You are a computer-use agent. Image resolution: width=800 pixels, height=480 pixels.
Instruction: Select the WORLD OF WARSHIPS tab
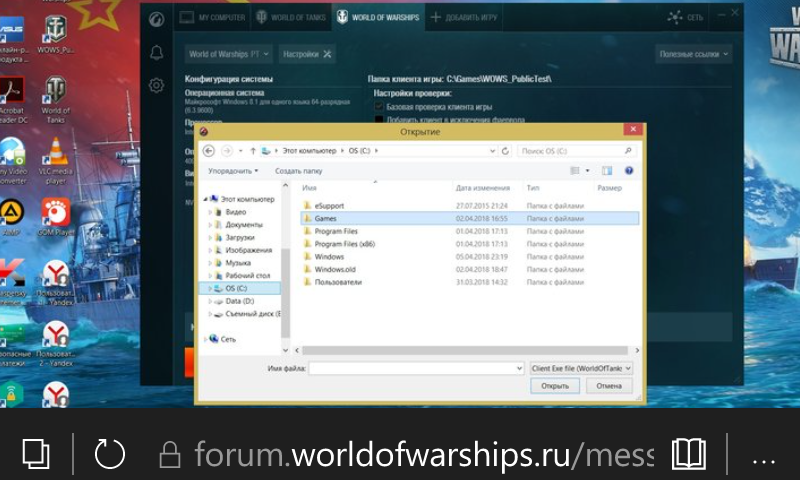pyautogui.click(x=378, y=17)
